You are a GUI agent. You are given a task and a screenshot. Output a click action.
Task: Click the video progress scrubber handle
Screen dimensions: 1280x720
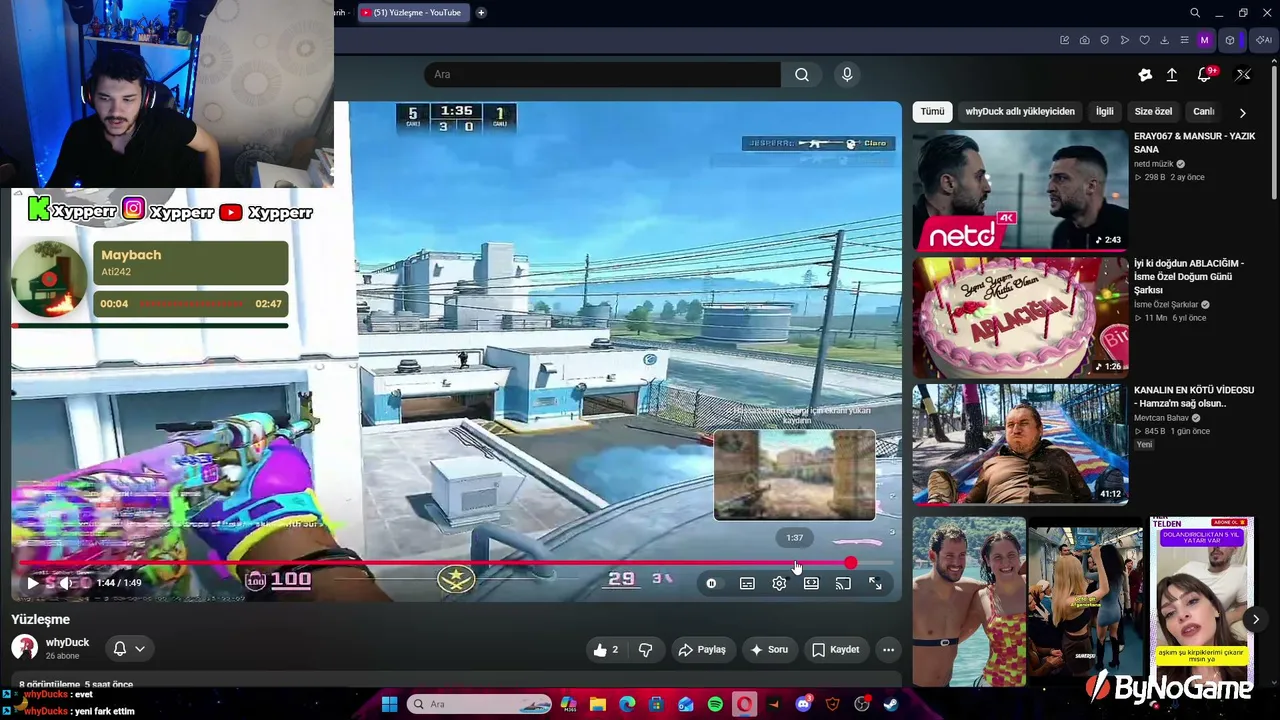[850, 564]
